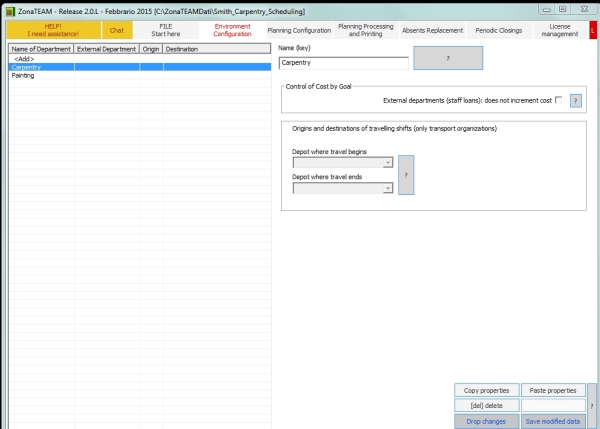
Task: Click the red L tab at the right edge
Action: point(593,30)
